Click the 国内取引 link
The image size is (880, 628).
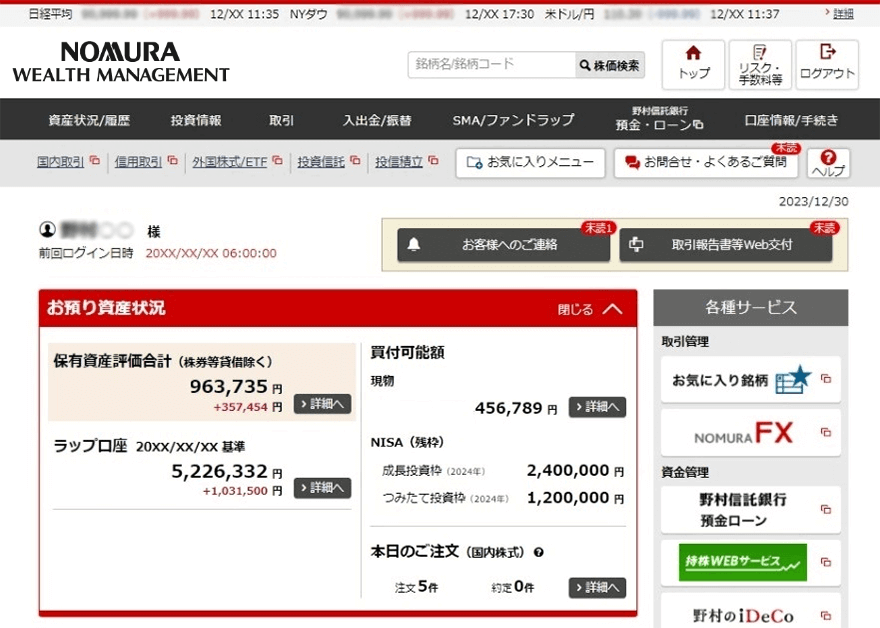tap(62, 161)
